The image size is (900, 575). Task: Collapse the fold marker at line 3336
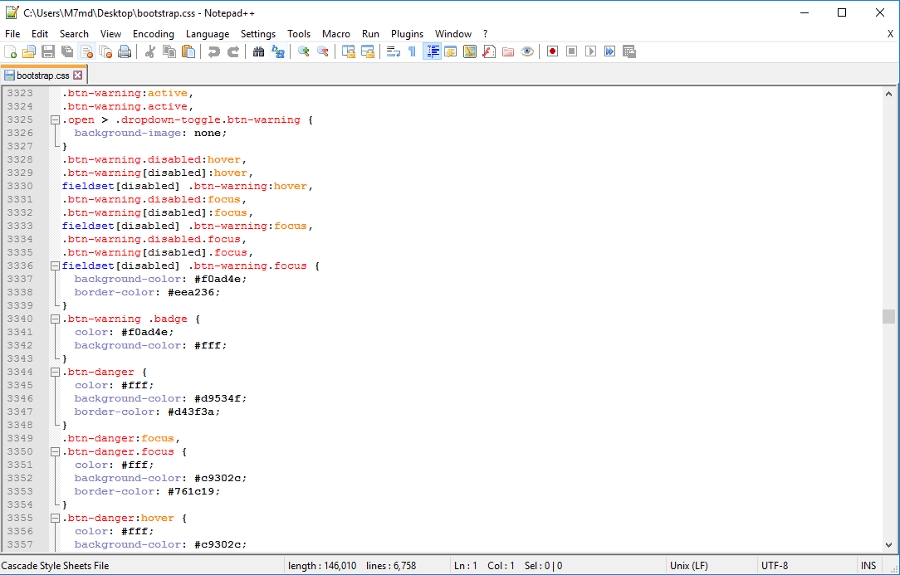click(x=55, y=266)
